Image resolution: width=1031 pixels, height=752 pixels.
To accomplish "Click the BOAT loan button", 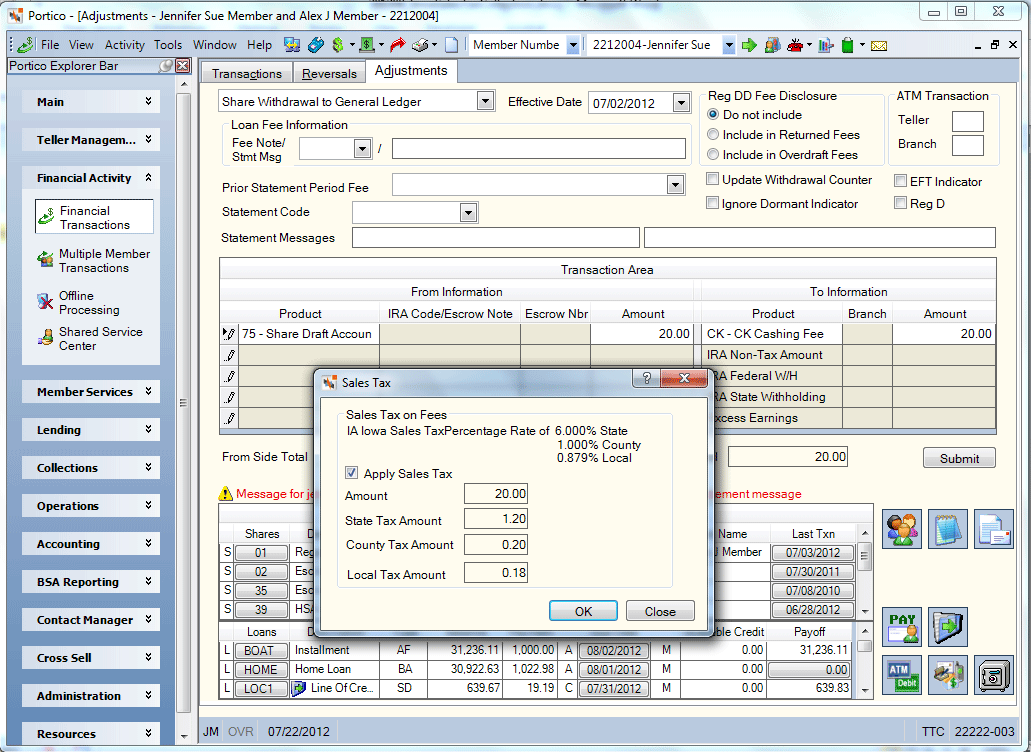I will tap(259, 650).
